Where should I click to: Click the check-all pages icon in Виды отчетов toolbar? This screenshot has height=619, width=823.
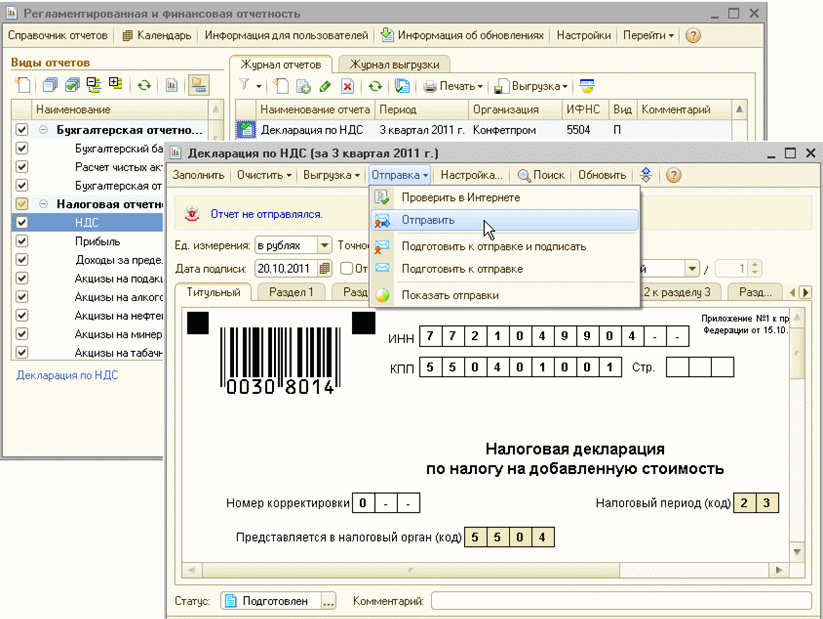click(72, 85)
